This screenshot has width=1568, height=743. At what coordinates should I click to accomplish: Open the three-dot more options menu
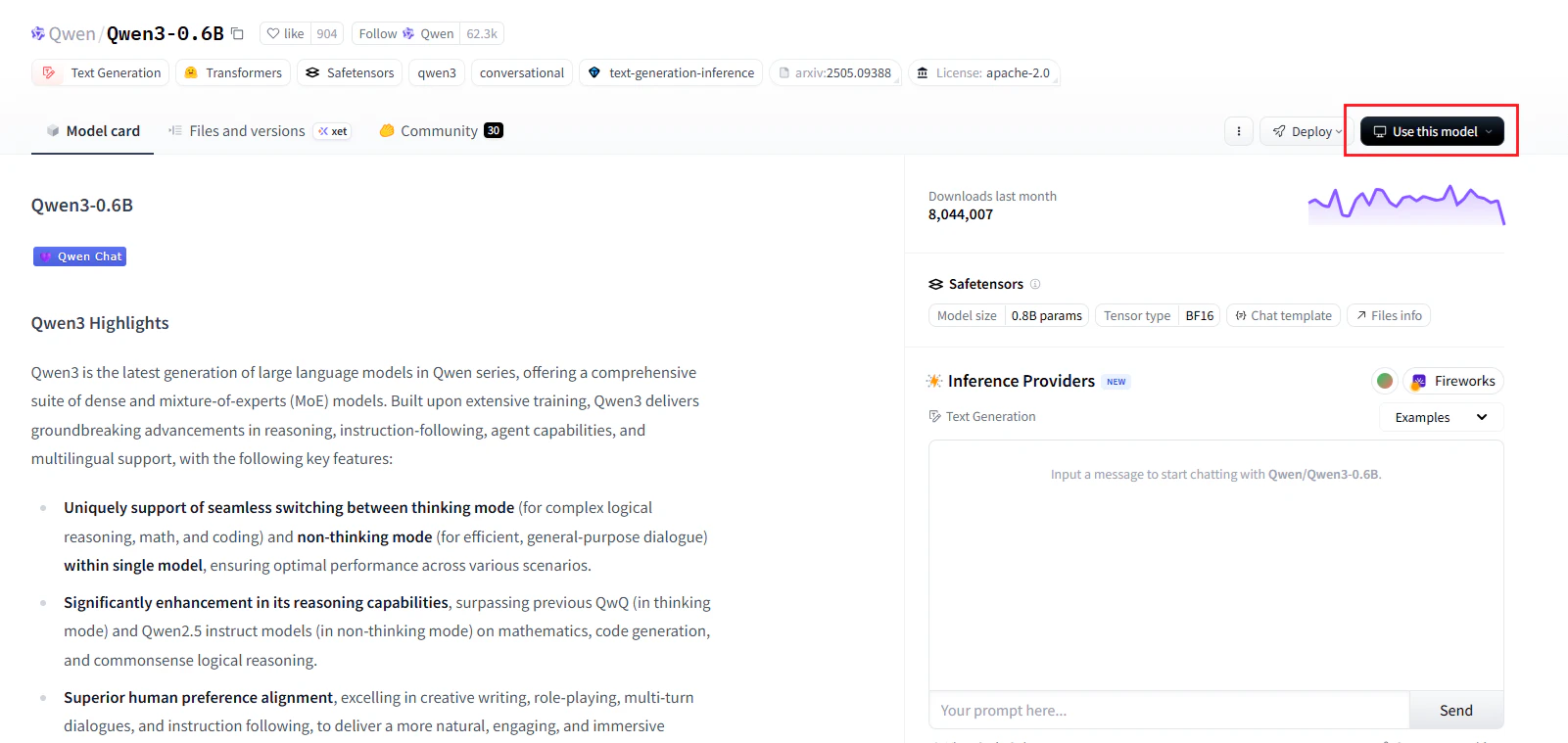pyautogui.click(x=1239, y=131)
